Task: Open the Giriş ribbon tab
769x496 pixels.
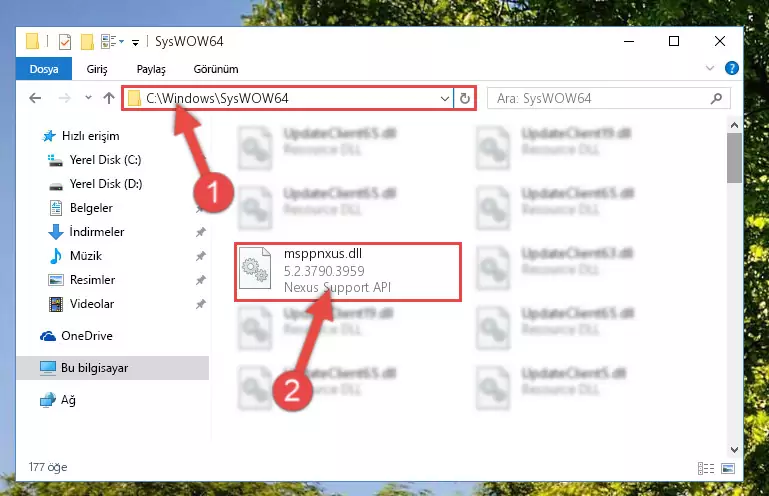Action: point(97,69)
